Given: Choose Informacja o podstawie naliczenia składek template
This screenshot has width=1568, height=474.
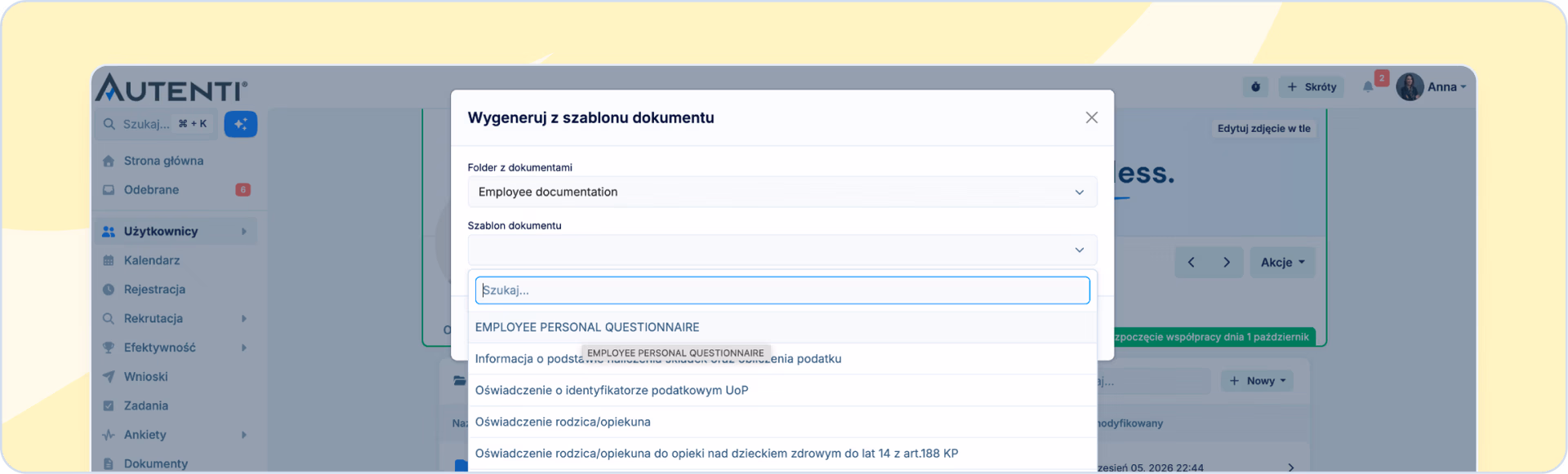Looking at the screenshot, I should coord(782,359).
